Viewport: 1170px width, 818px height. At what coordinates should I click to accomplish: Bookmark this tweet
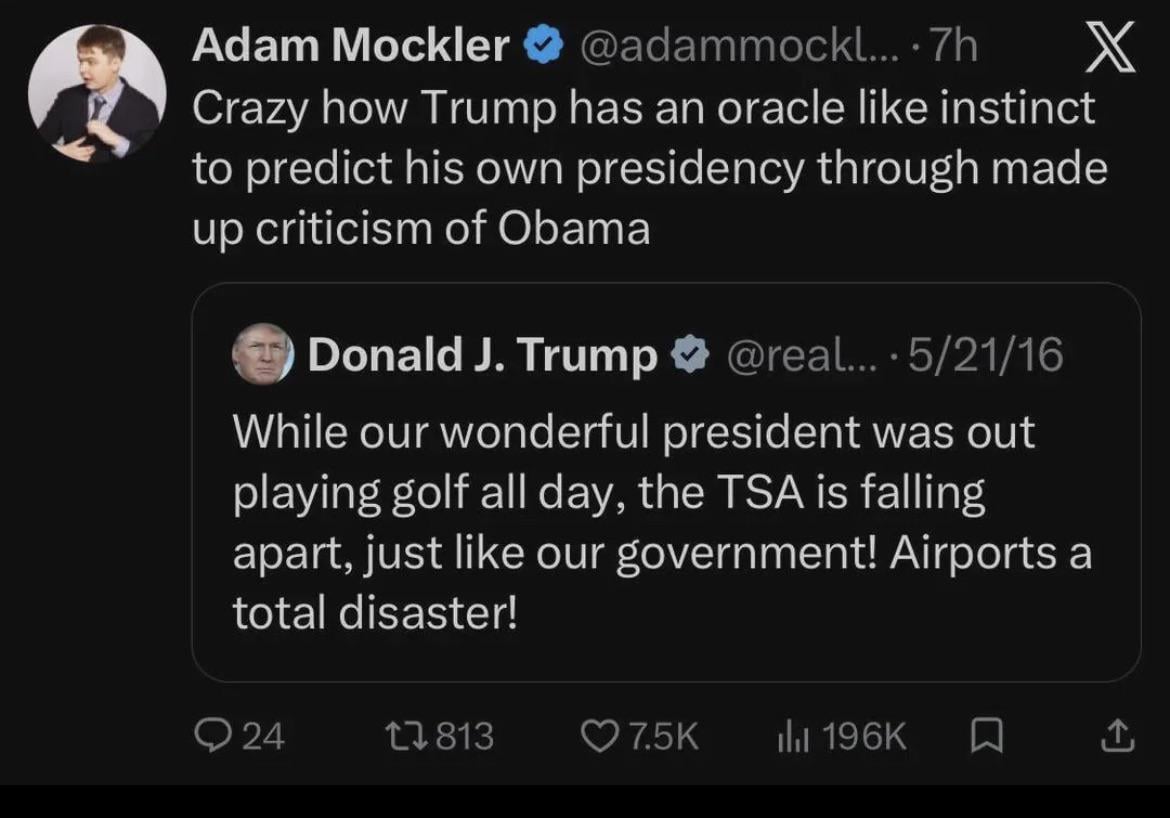(x=986, y=736)
